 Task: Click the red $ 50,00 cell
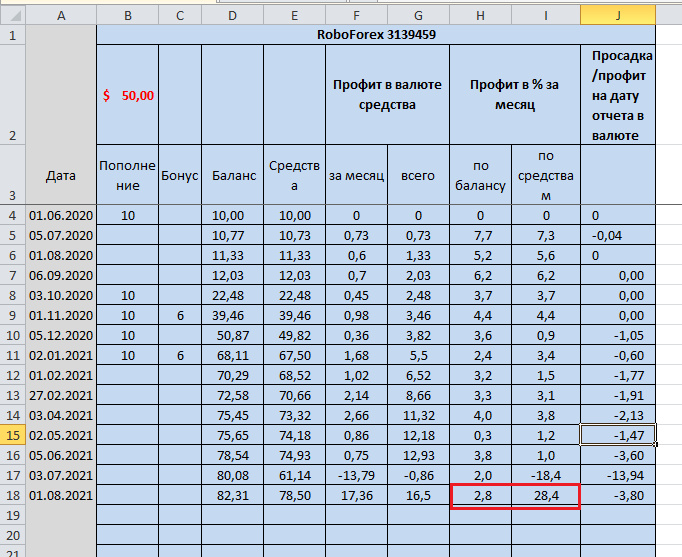pyautogui.click(x=127, y=95)
